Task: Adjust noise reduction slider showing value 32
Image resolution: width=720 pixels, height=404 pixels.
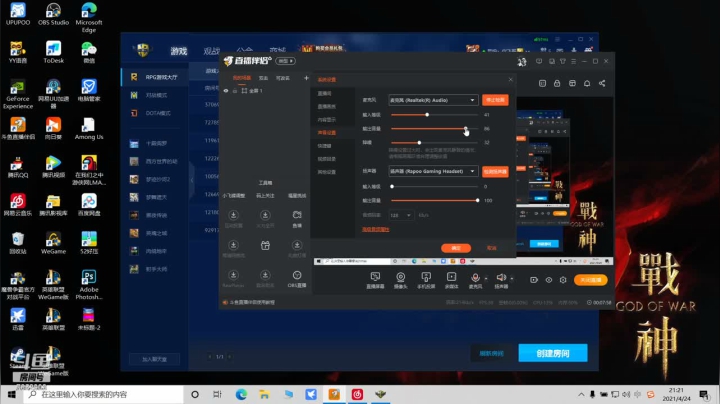Action: click(x=419, y=143)
